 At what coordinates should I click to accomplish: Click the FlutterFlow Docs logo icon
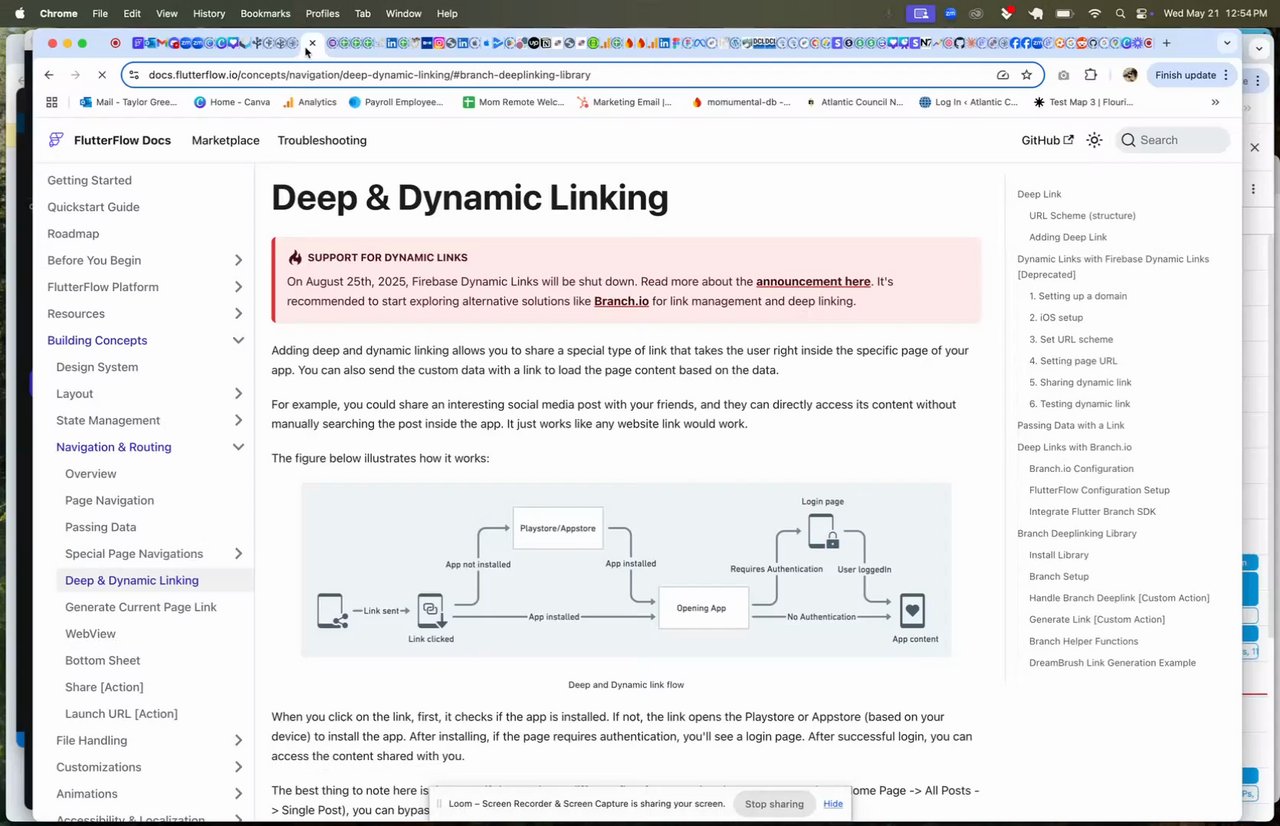click(x=56, y=140)
